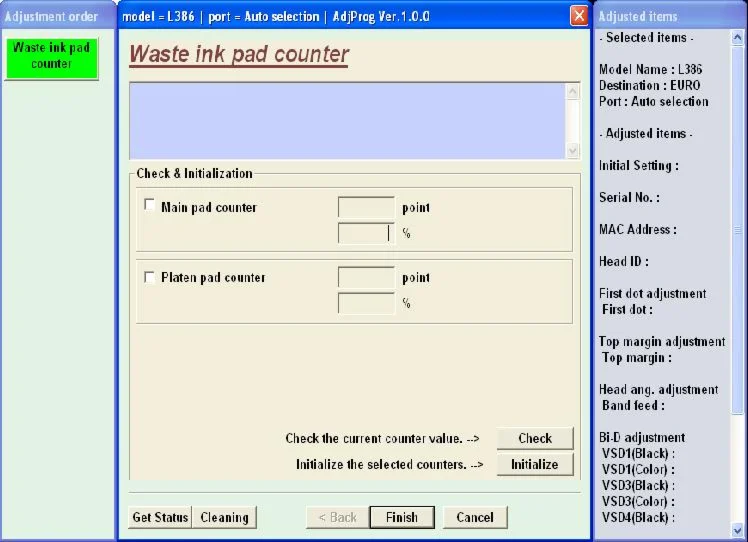Screen dimensions: 748x542
Task: Click the Main pad counter percent field
Action: point(366,233)
